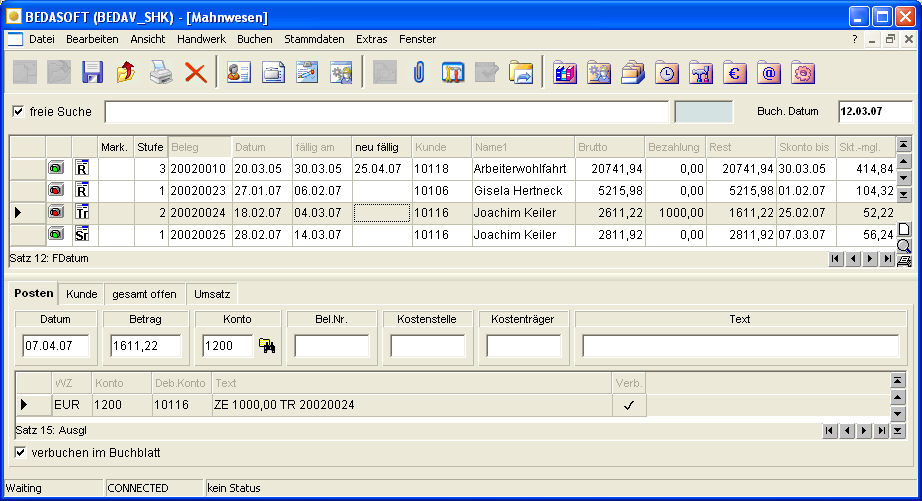922x501 pixels.
Task: Click the folder with blue arrow icon
Action: point(521,73)
